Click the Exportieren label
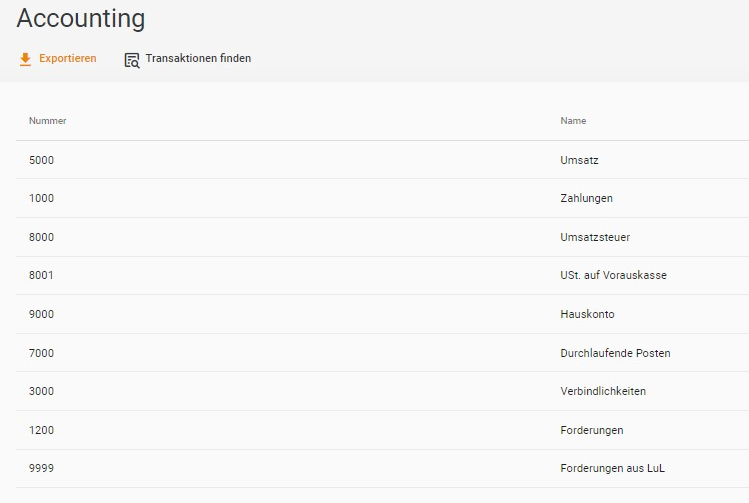The image size is (749, 503). coord(68,58)
